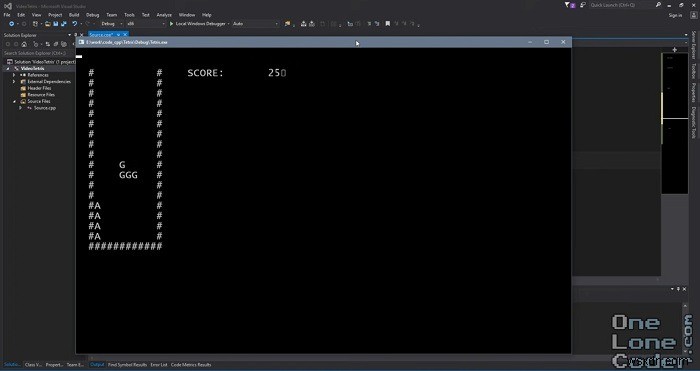Open the Toolbox side tab
The height and width of the screenshot is (371, 700).
(693, 71)
